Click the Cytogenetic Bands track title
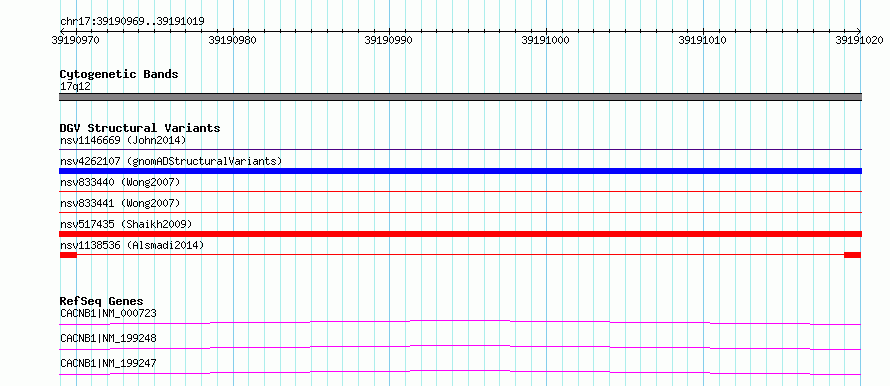Screen dimensions: 890x386 (x=119, y=74)
